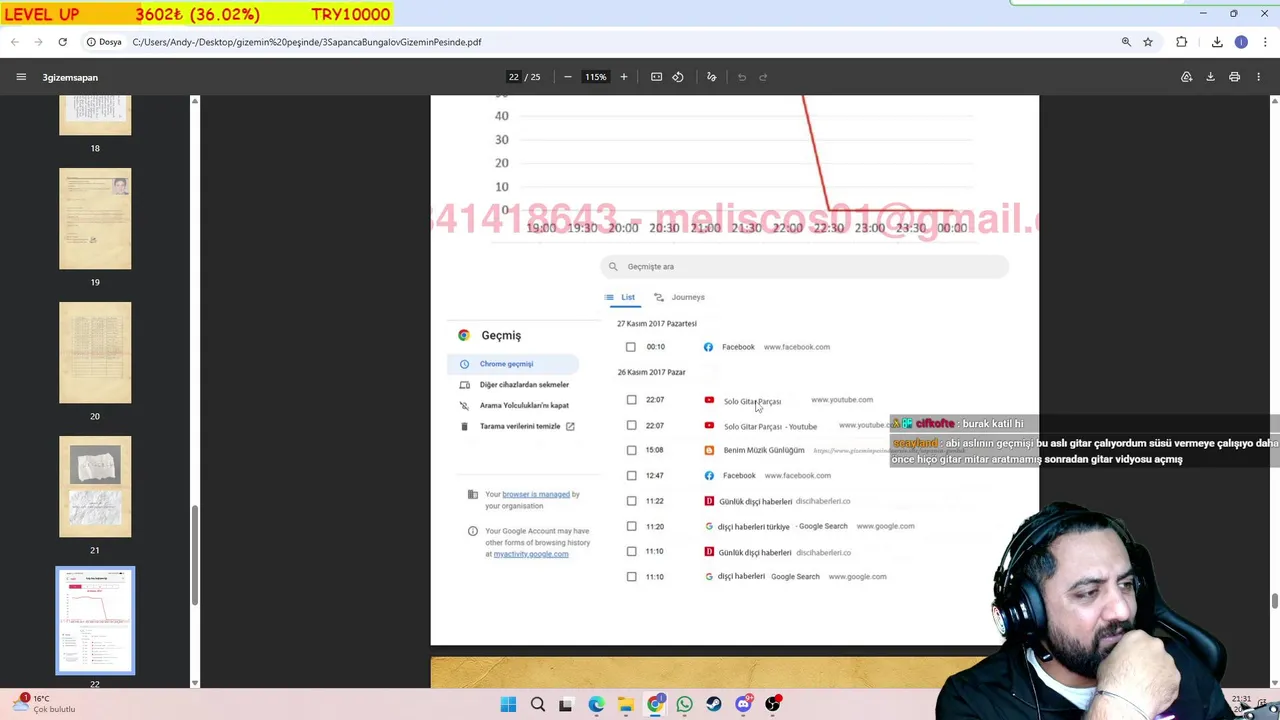Image resolution: width=1280 pixels, height=720 pixels.
Task: Click the 115% zoom level field
Action: coord(596,77)
